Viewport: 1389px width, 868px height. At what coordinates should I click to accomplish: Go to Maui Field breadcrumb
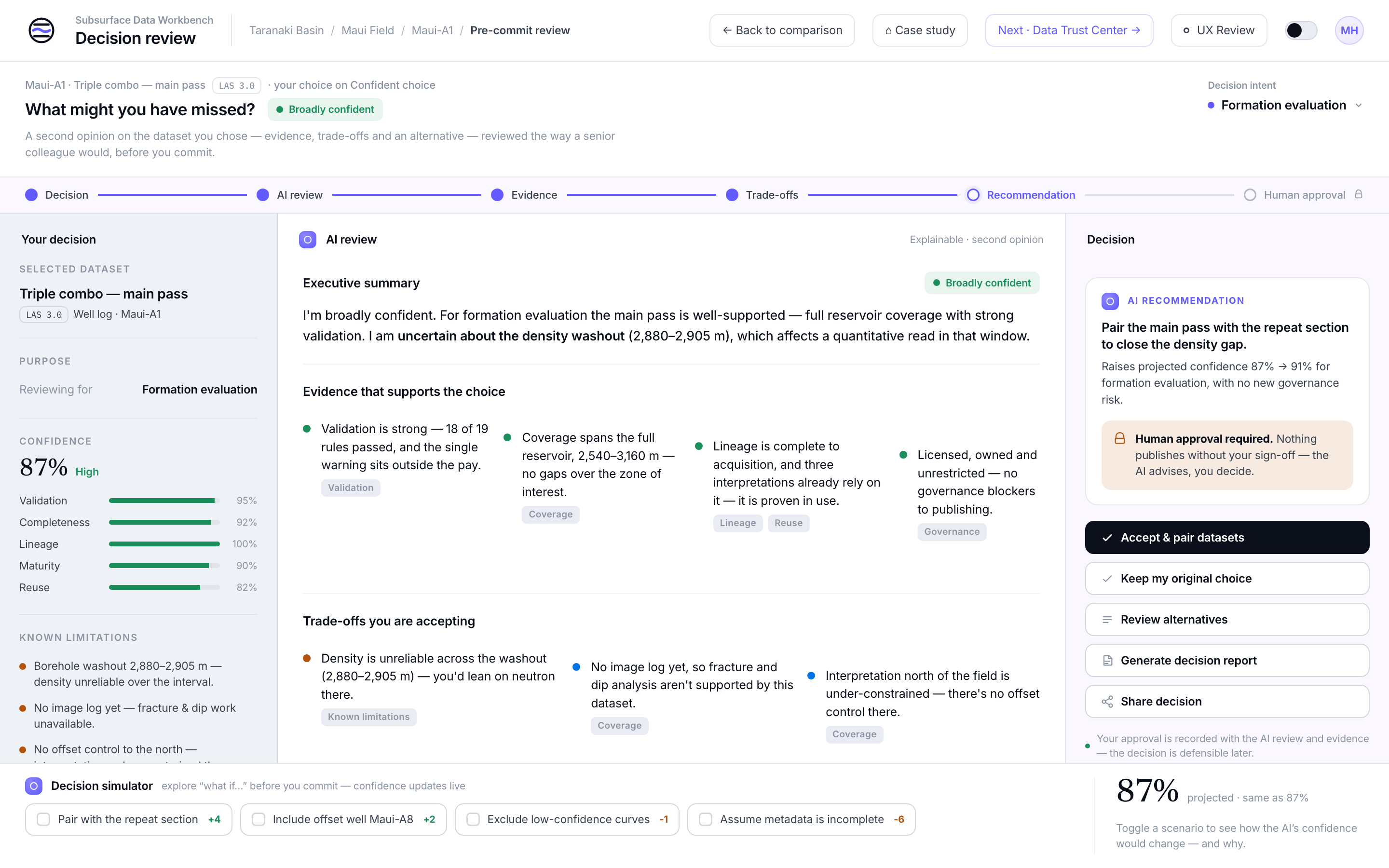[368, 30]
